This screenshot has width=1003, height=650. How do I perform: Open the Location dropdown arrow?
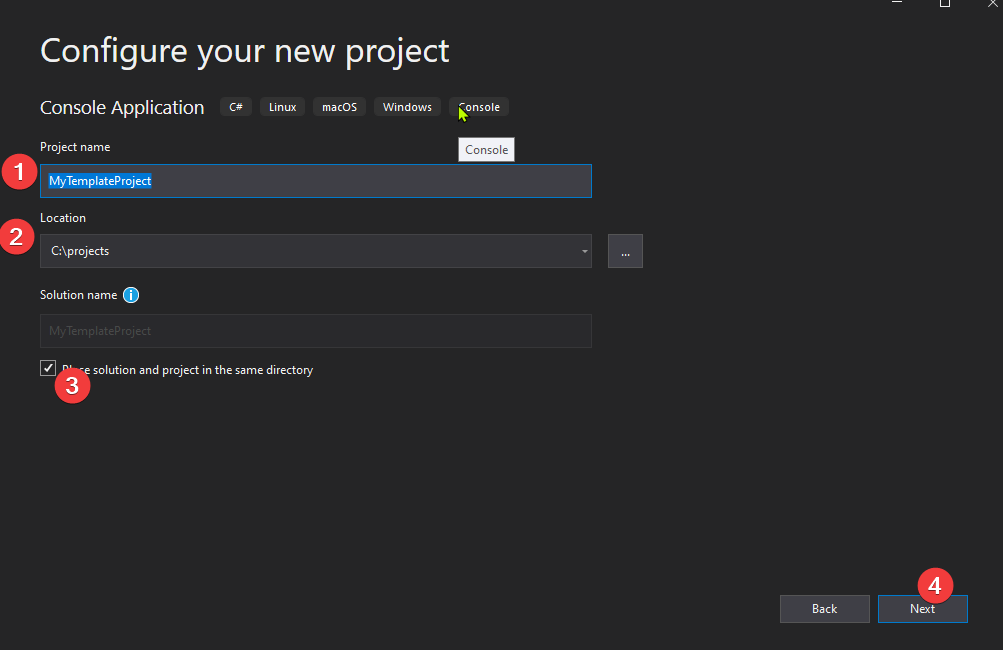tap(584, 251)
